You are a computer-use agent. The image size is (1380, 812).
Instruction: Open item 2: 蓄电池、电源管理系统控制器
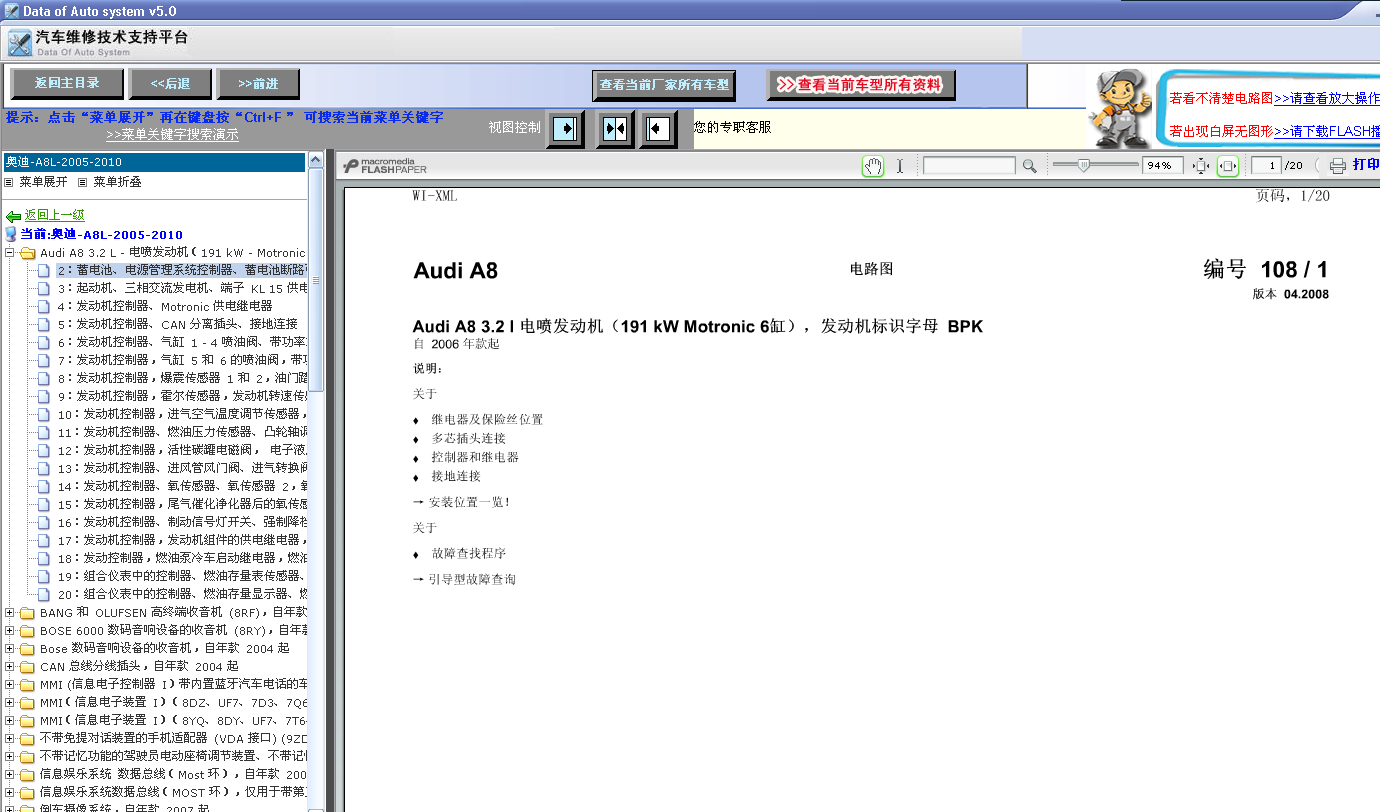(181, 270)
